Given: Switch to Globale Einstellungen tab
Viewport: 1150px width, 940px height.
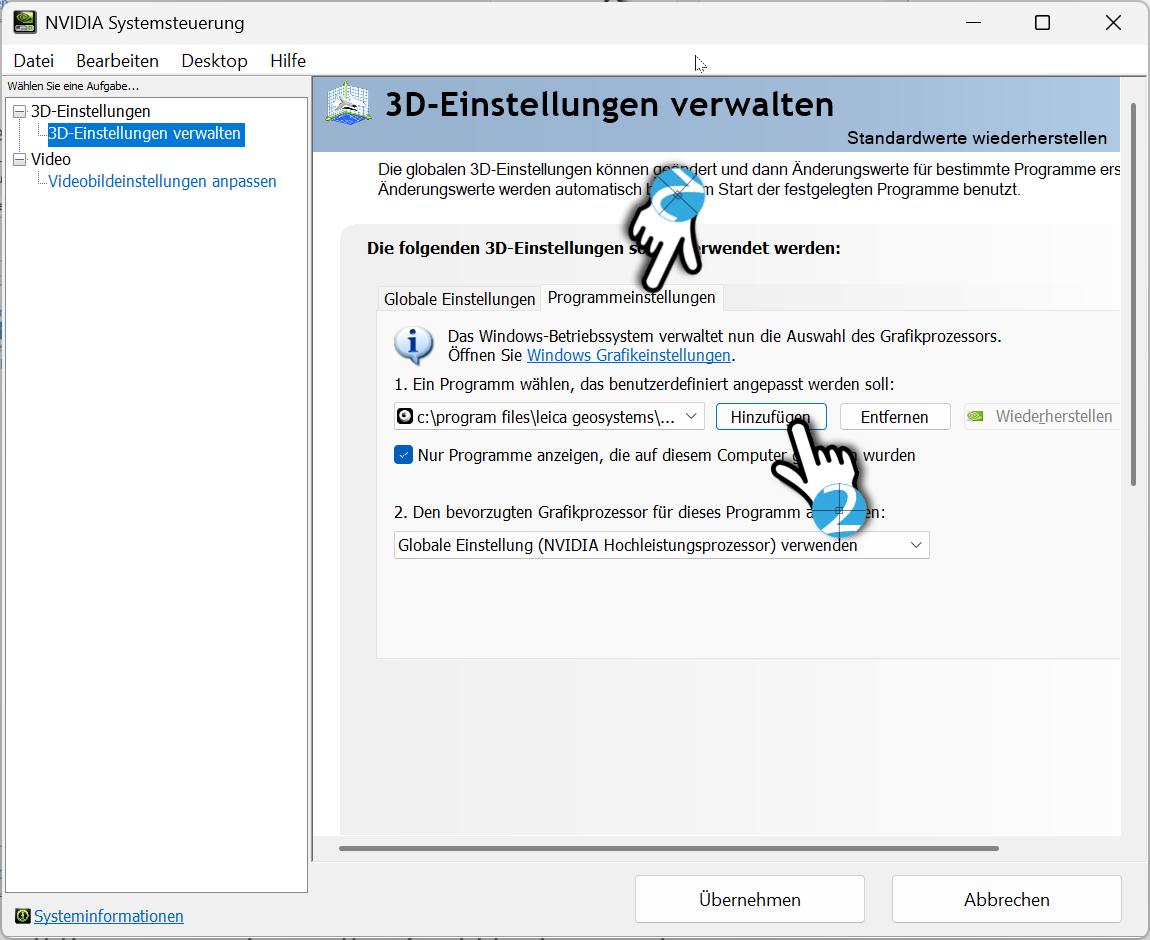Looking at the screenshot, I should pos(459,299).
